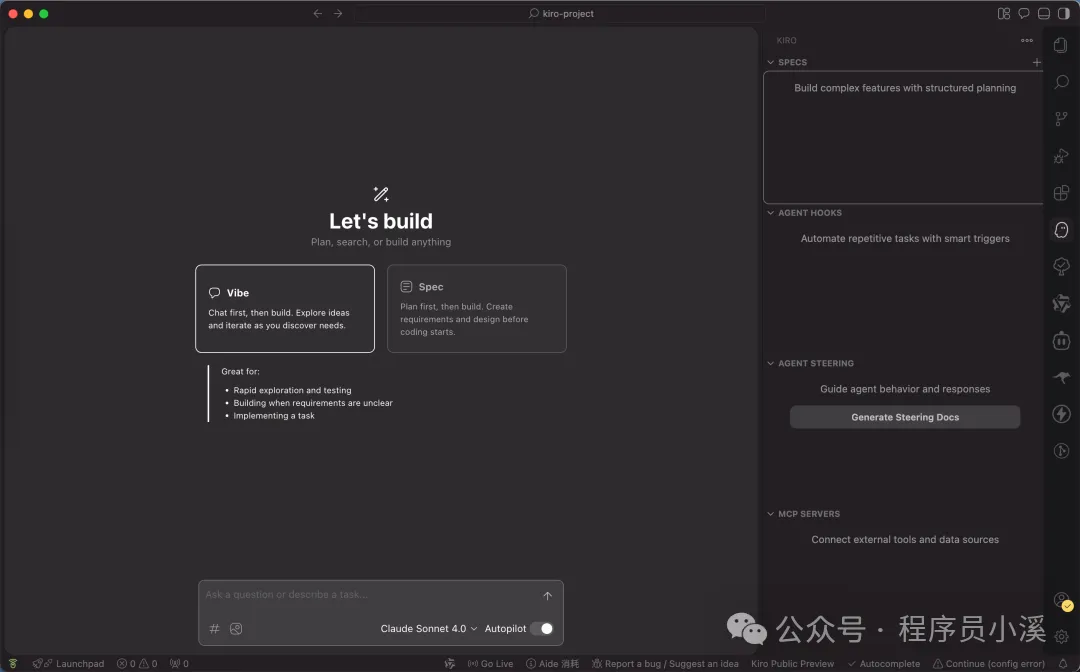This screenshot has height=672, width=1080.
Task: Open the kangaroo icon in the activity bar
Action: coord(1061,377)
